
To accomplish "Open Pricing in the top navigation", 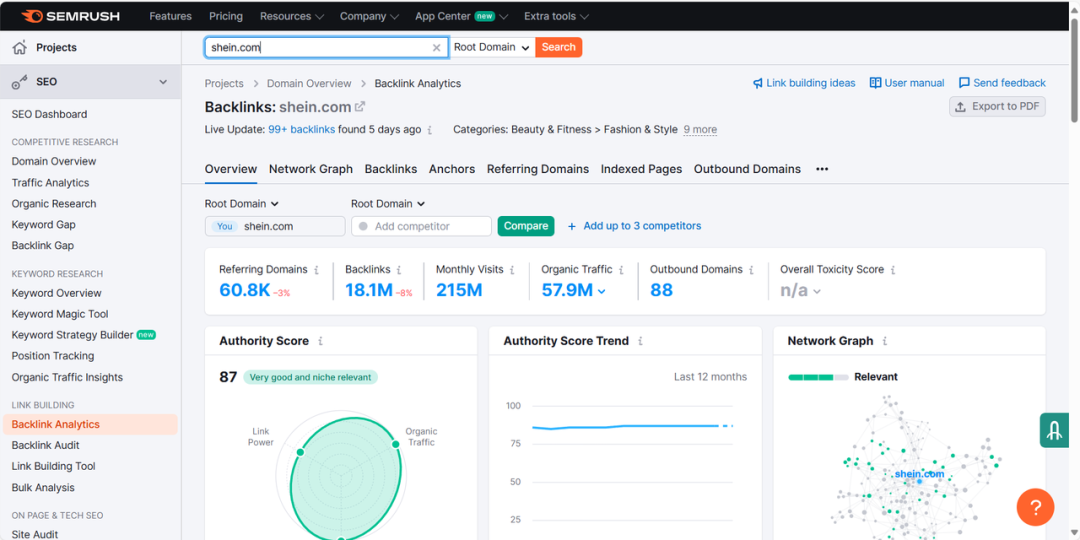I will (x=226, y=16).
